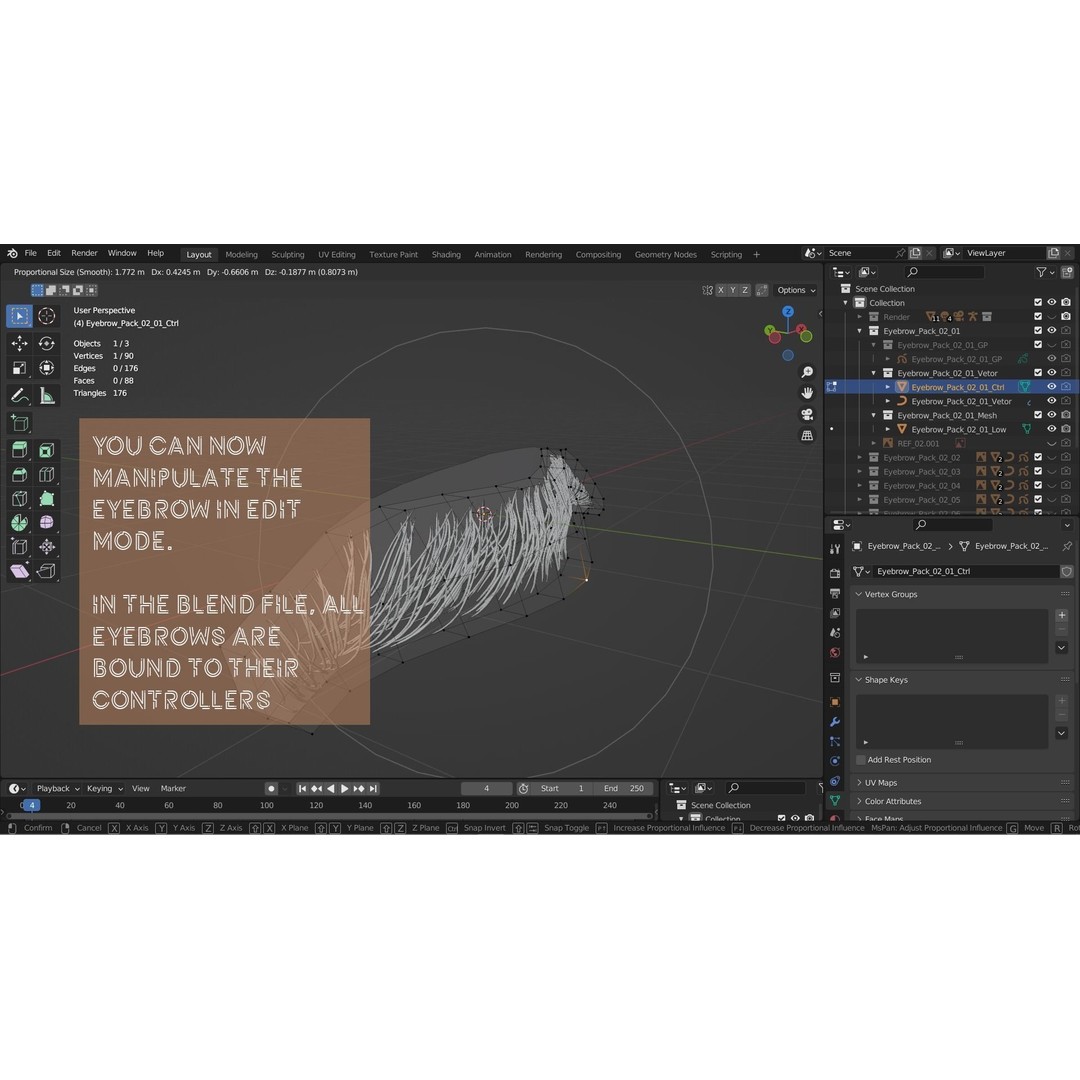The height and width of the screenshot is (1080, 1080).
Task: Select the Select Box tool
Action: pyautogui.click(x=19, y=316)
